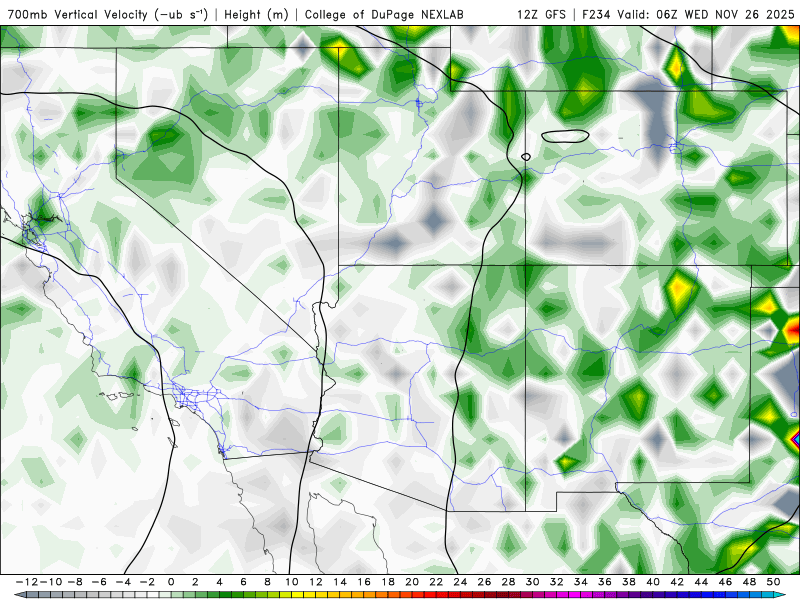The height and width of the screenshot is (600, 800).
Task: Click the cyan right arrow end of colorbar
Action: (781, 595)
